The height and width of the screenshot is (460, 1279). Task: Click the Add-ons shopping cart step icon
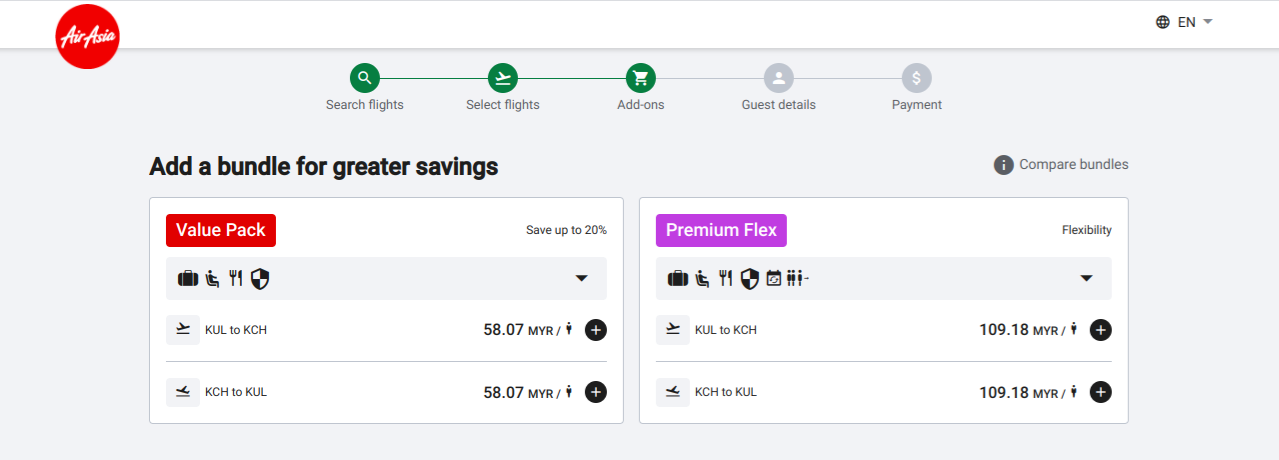tap(641, 78)
